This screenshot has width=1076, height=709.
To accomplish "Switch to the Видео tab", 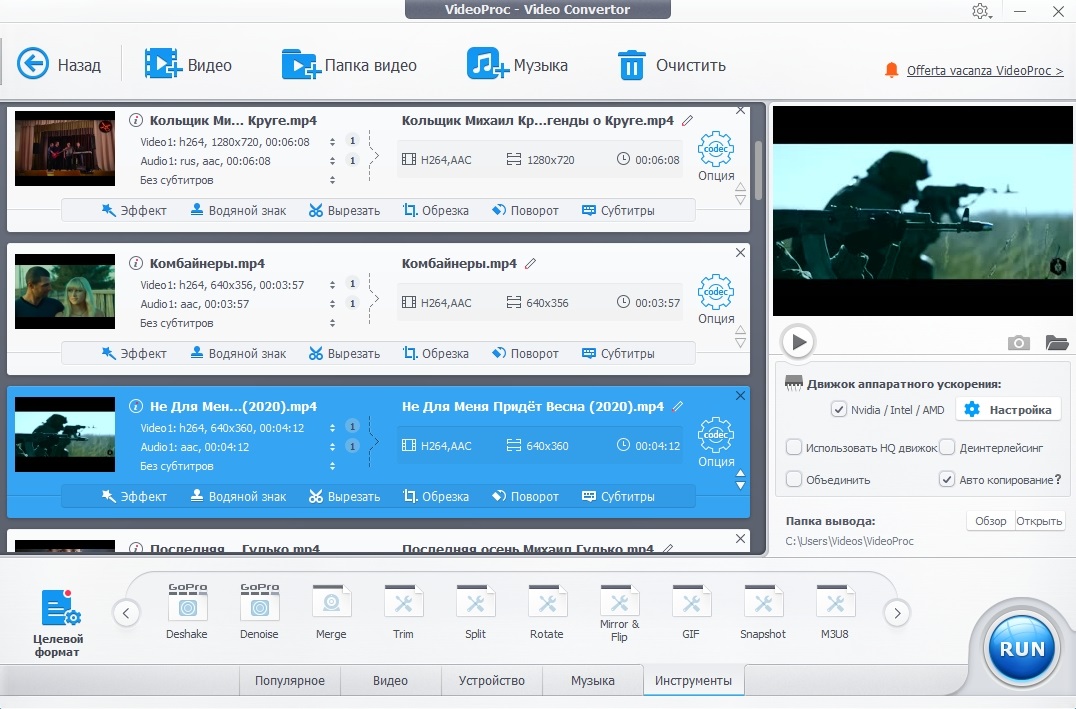I will pyautogui.click(x=390, y=680).
